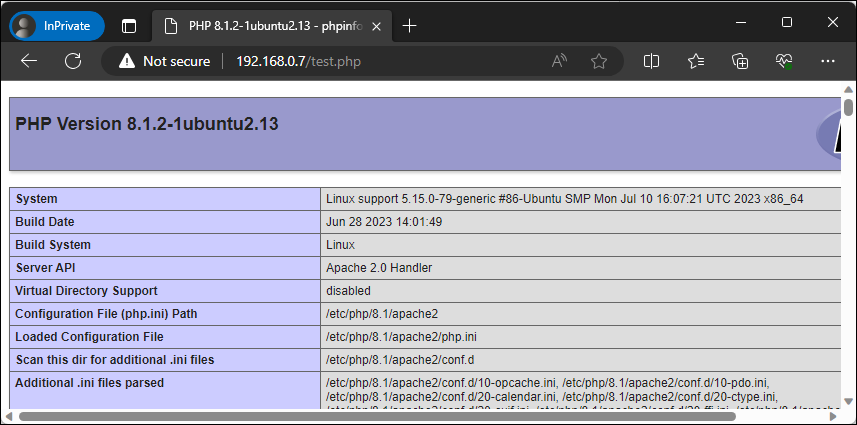857x425 pixels.
Task: Open the tab actions menu icon
Action: pos(129,25)
